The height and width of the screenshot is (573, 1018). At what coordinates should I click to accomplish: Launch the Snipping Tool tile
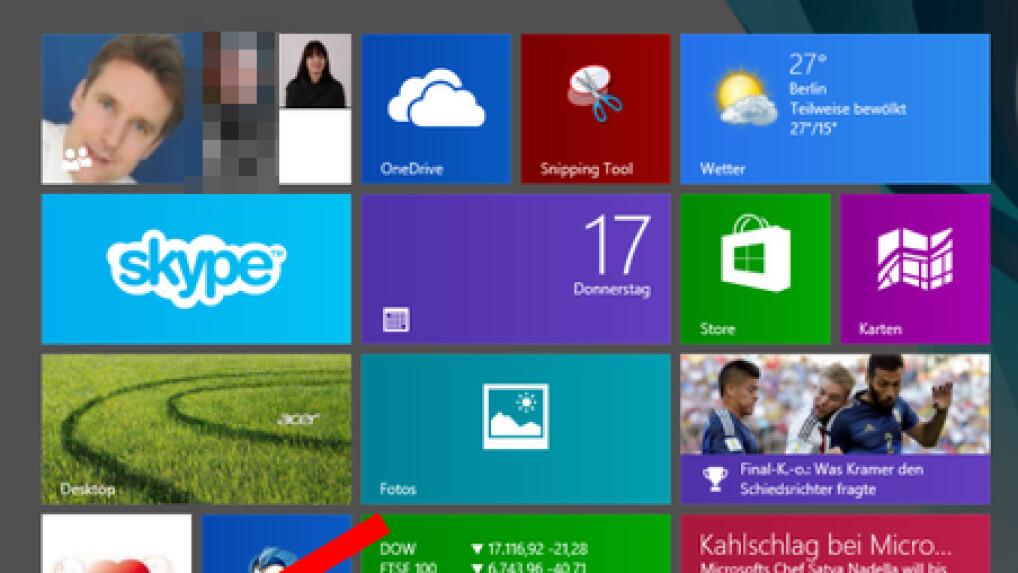click(595, 108)
